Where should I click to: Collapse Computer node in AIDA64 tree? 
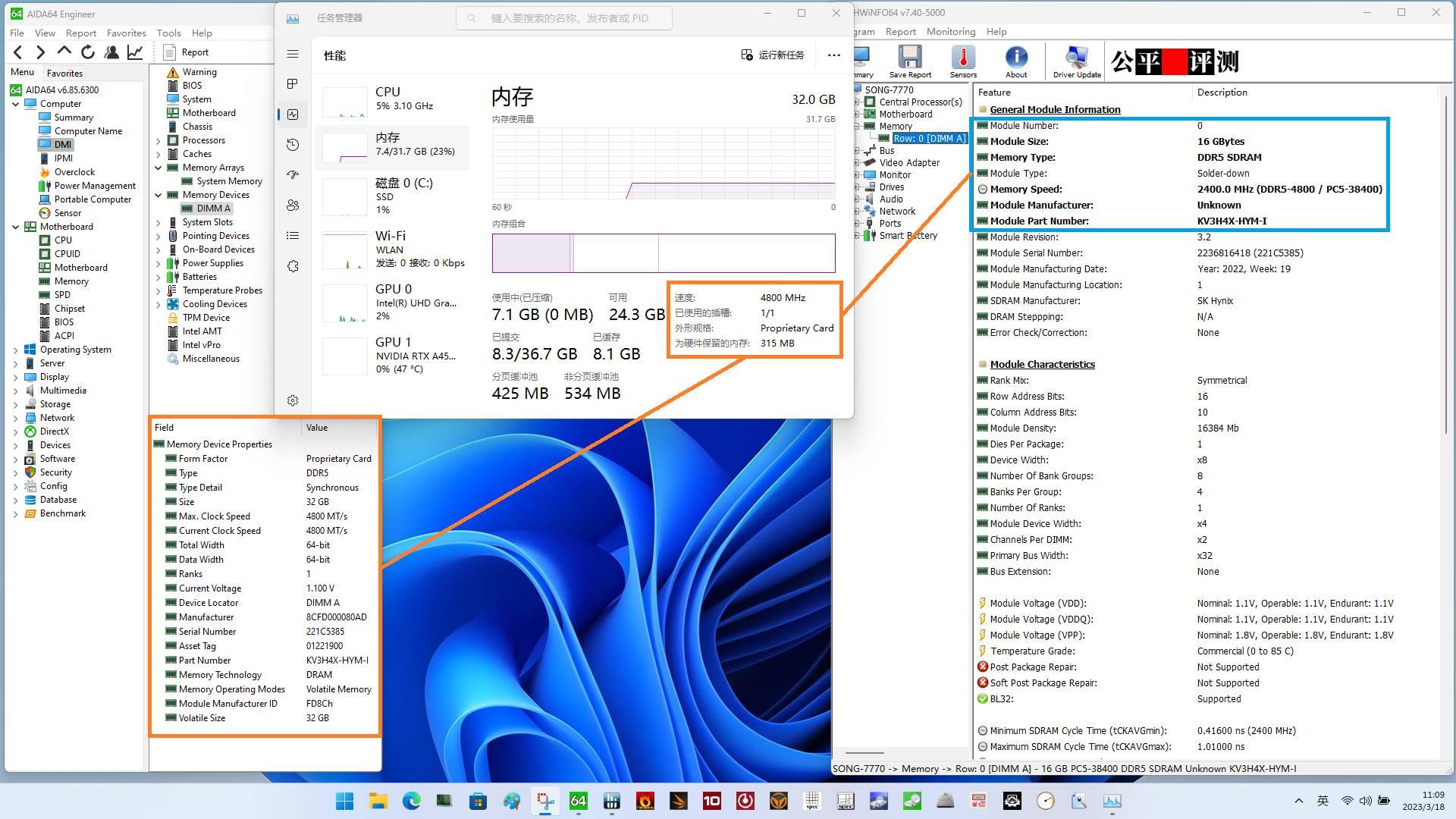point(16,104)
